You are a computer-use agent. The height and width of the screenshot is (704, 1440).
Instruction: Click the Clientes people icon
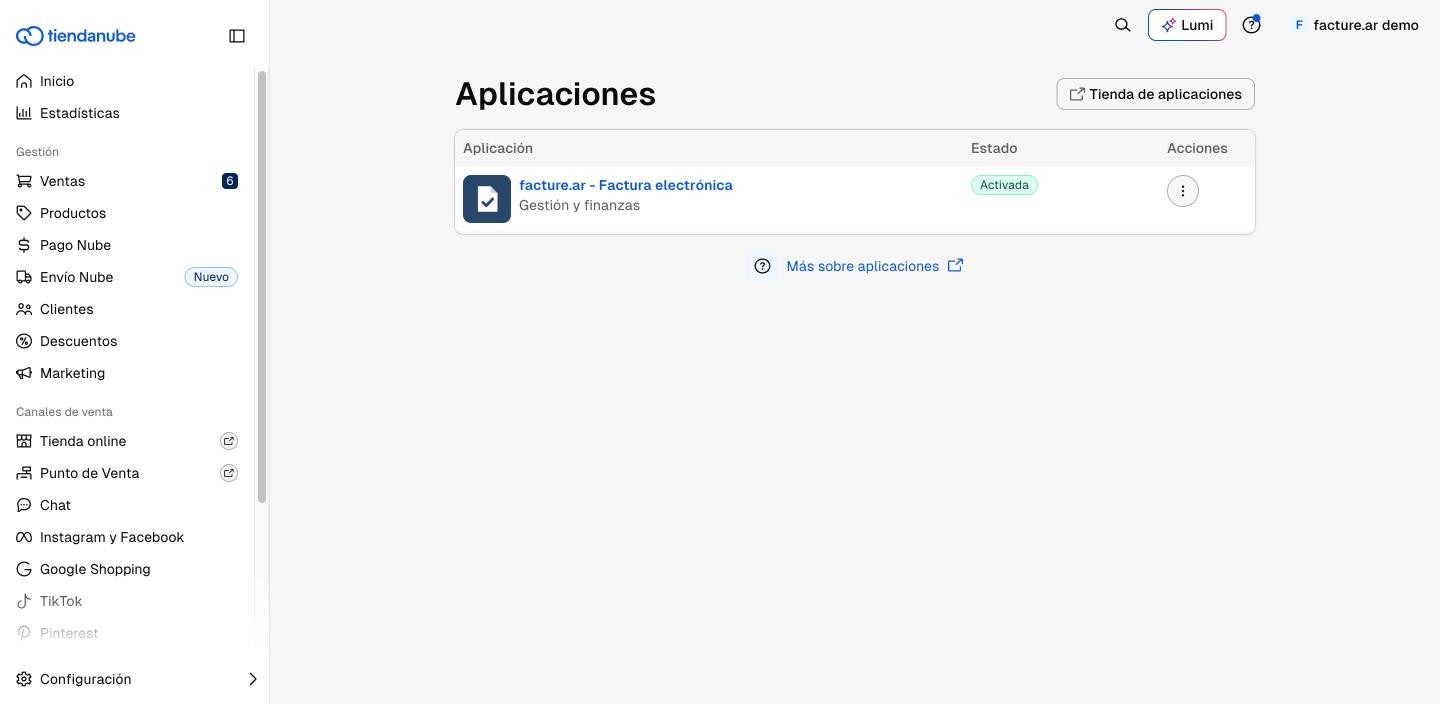(24, 309)
